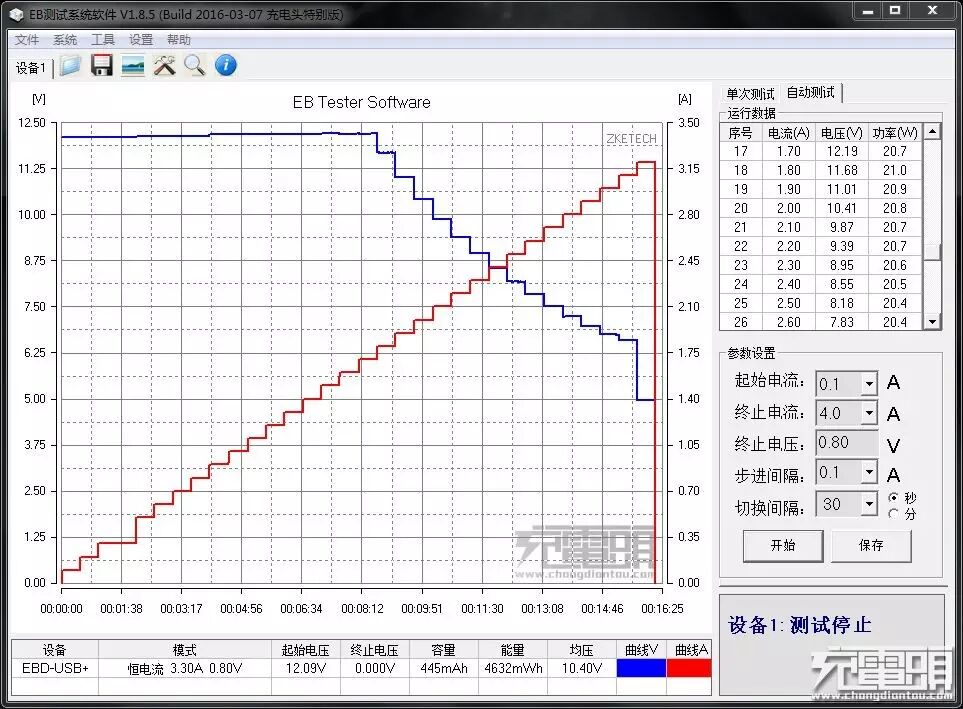Switch to the 自动测试 tab
963x709 pixels.
tap(811, 93)
